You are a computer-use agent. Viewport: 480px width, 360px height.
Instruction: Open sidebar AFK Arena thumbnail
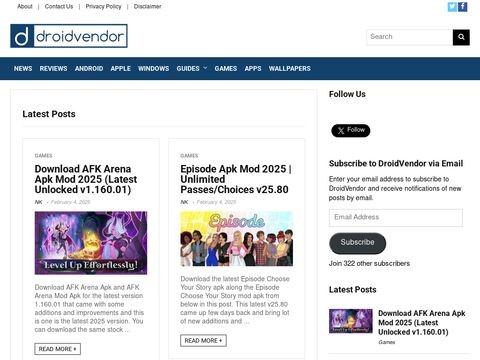point(351,321)
